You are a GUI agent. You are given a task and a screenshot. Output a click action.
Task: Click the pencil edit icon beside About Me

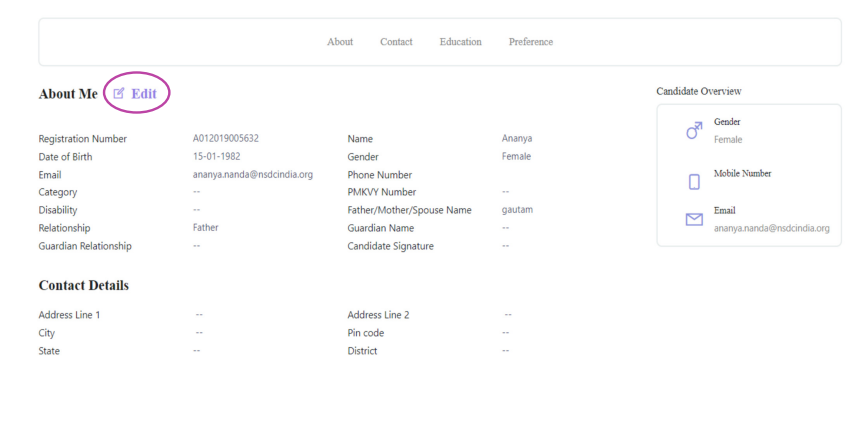[x=119, y=93]
